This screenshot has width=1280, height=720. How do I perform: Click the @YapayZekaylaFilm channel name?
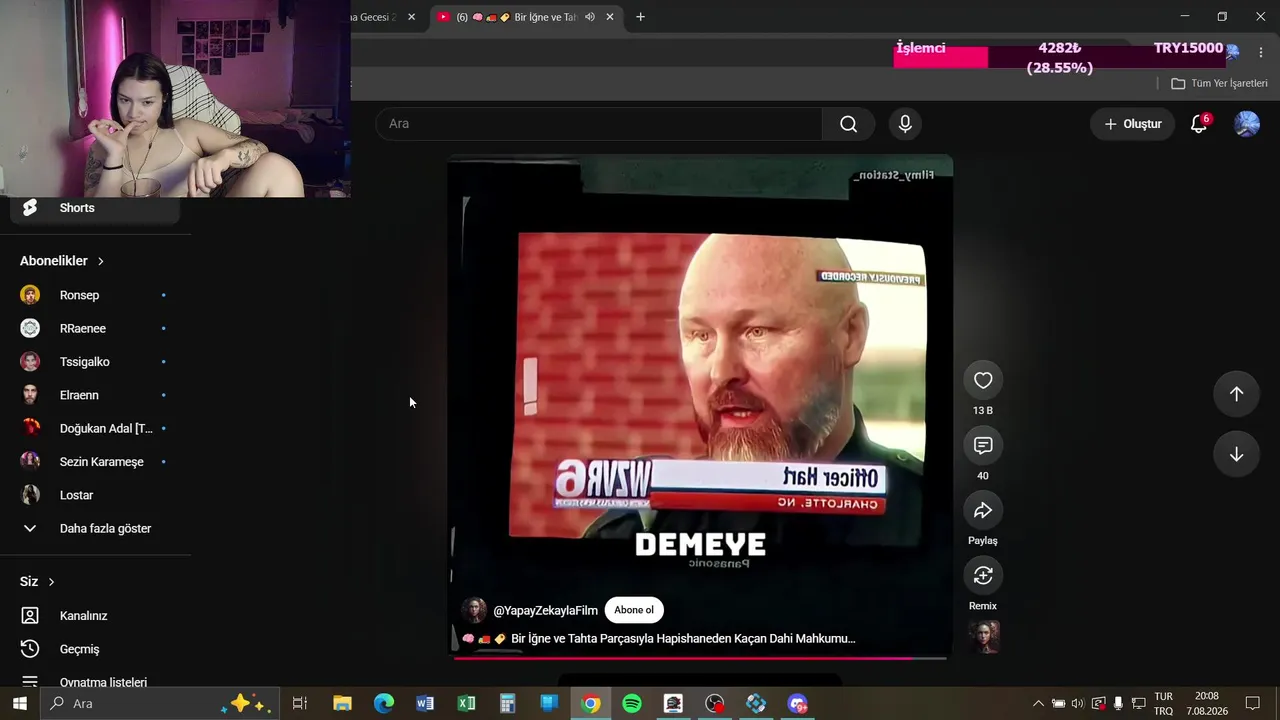tap(545, 610)
